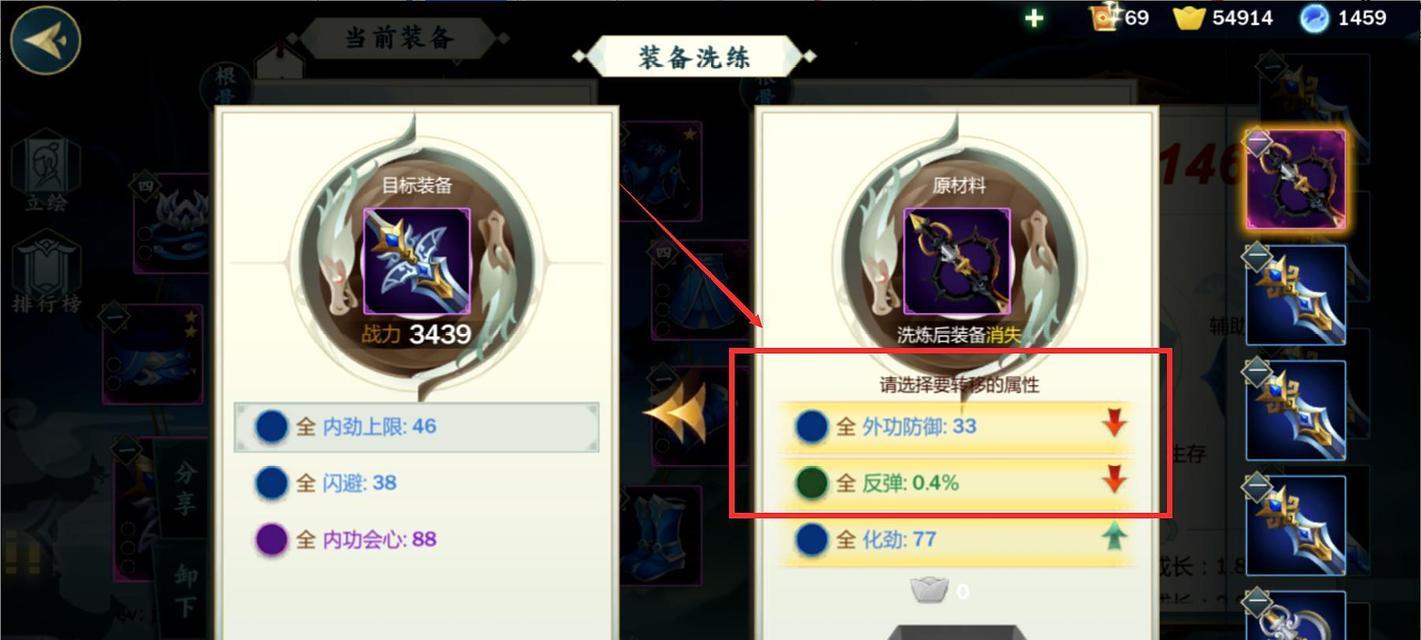Select the 反弹: 0.4% attribute row
Screen dimensions: 1421x640
pyautogui.click(x=958, y=483)
